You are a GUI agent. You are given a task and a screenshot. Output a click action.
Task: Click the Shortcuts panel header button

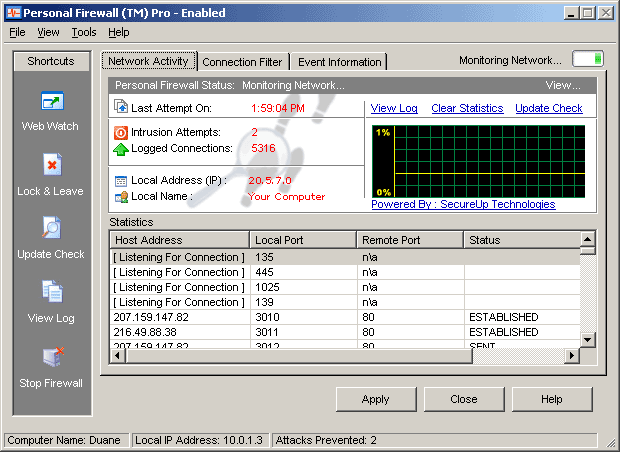51,61
